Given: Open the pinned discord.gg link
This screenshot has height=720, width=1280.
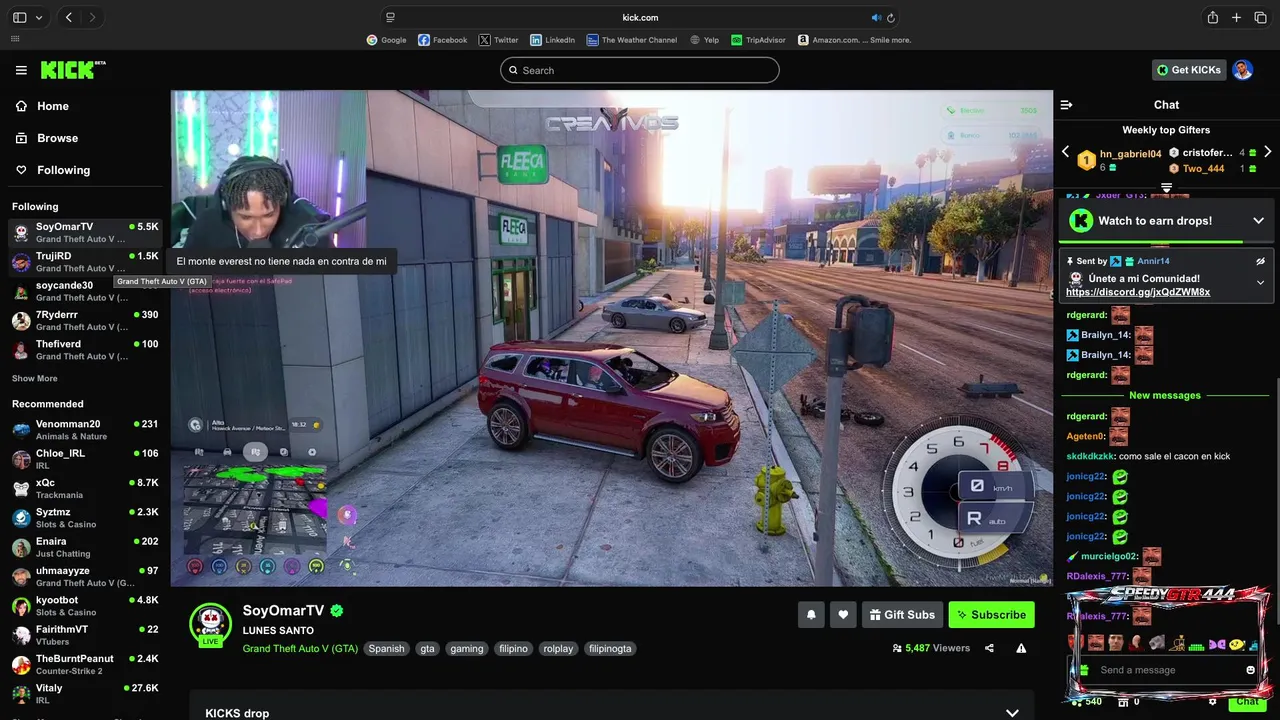Looking at the screenshot, I should 1138,292.
